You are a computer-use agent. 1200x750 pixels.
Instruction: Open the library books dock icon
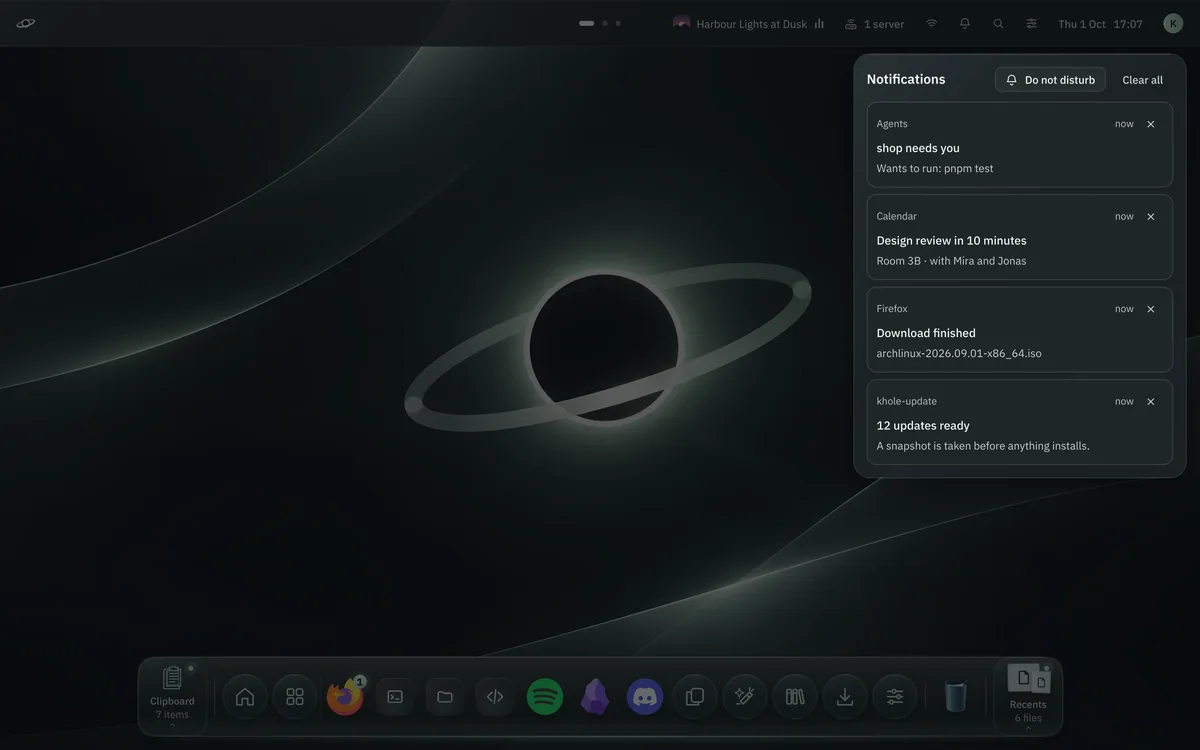click(x=795, y=697)
